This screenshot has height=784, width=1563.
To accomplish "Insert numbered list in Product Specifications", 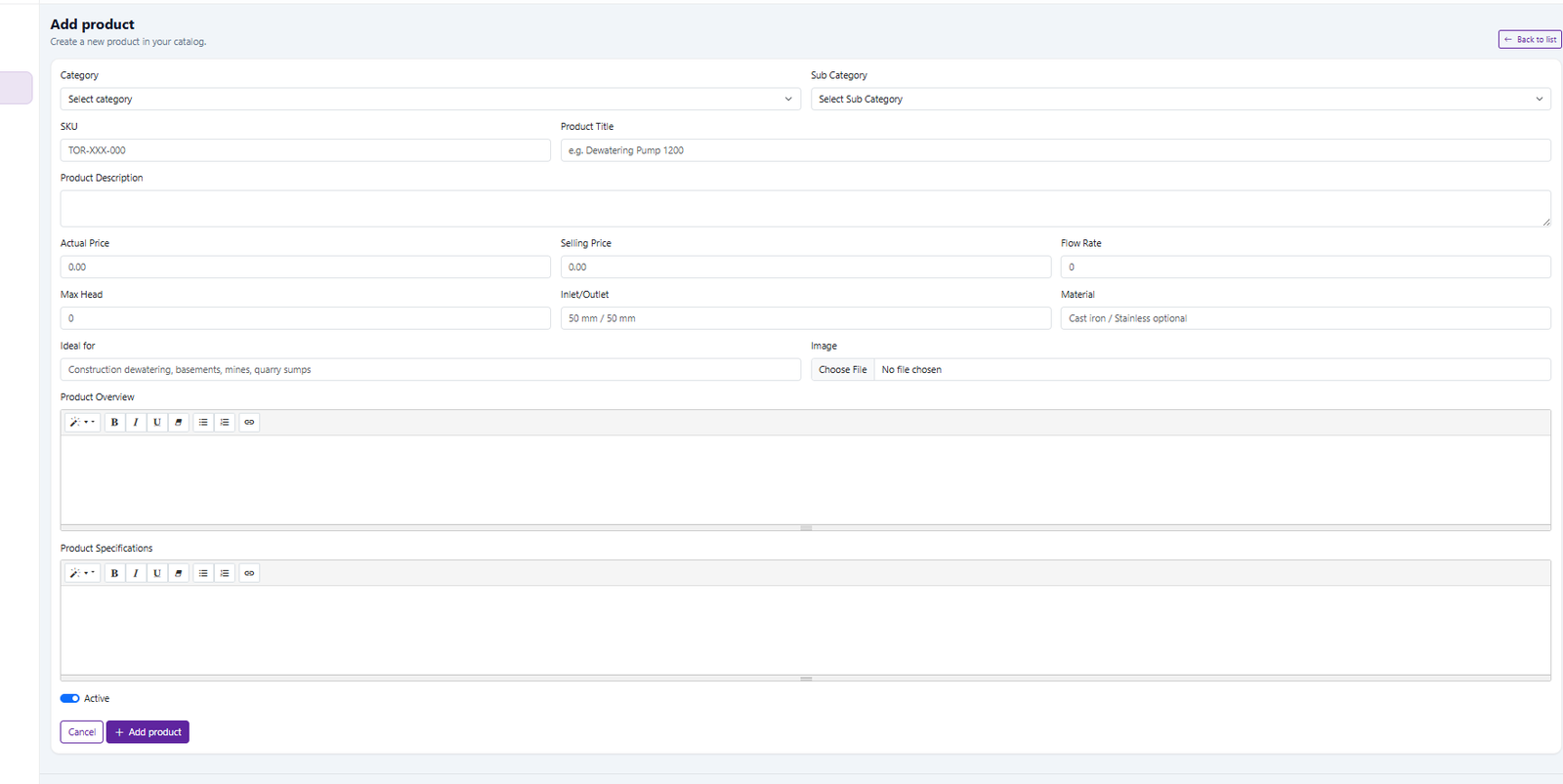I will 225,573.
